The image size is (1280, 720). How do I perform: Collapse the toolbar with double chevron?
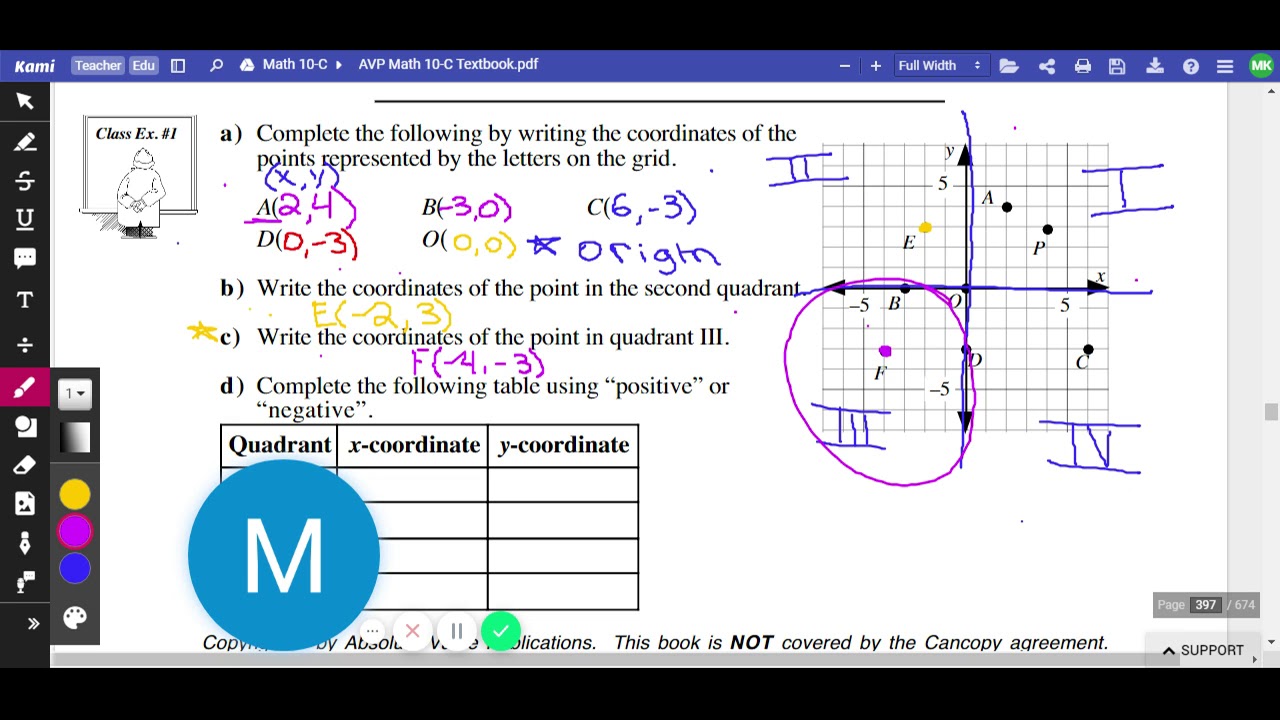coord(33,624)
